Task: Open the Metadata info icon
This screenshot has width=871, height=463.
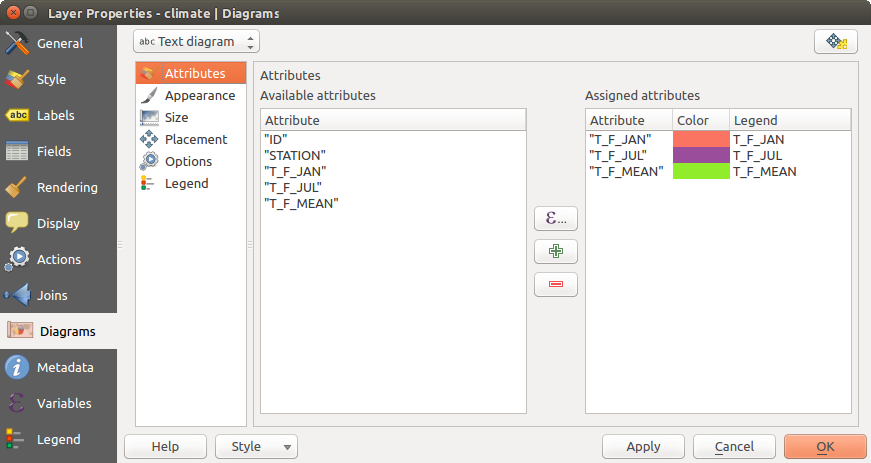Action: (18, 367)
